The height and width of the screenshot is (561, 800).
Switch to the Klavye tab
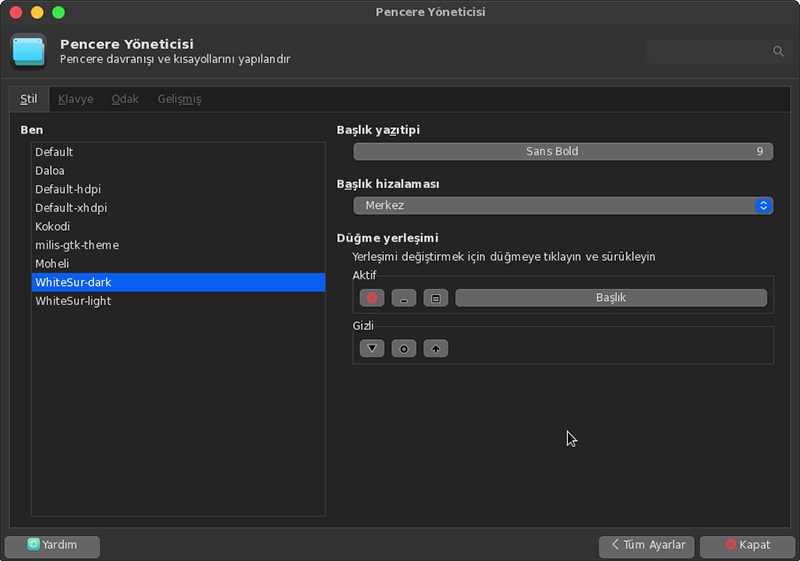coord(76,99)
